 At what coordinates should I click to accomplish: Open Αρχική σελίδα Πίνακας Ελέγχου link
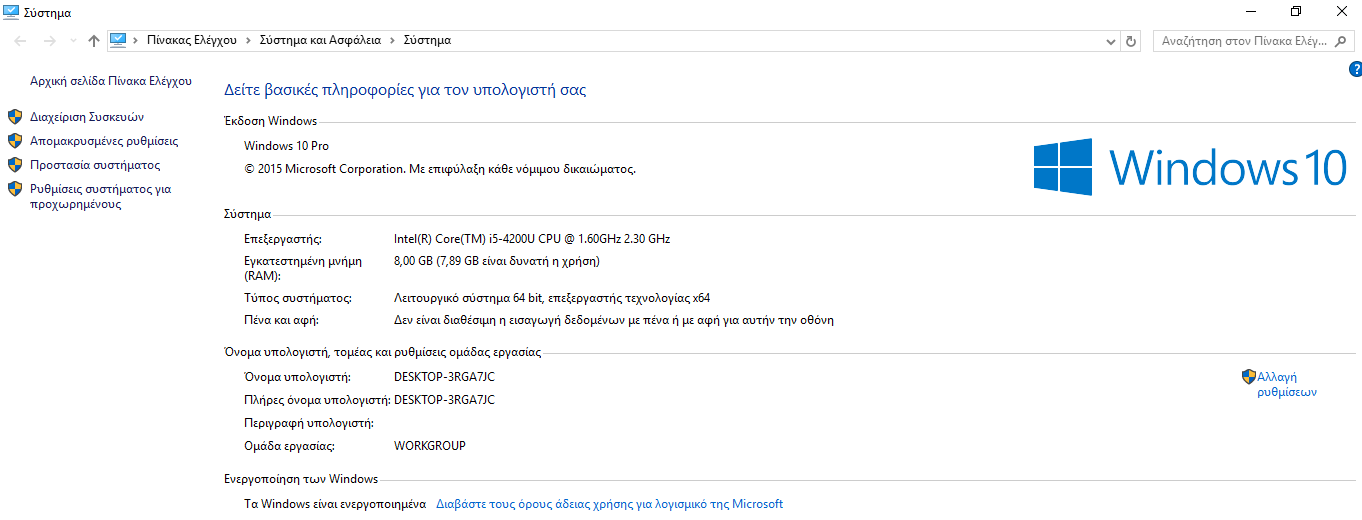click(x=111, y=81)
